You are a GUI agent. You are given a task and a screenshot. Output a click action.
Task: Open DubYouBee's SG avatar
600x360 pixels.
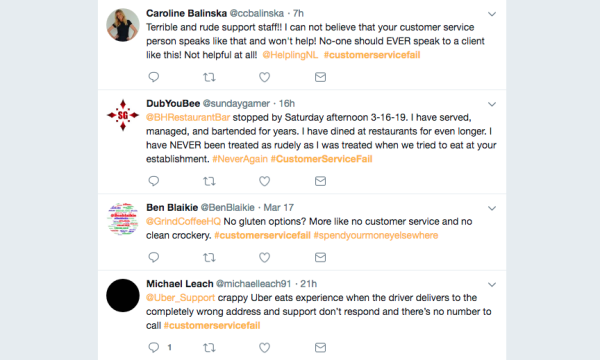pos(122,115)
